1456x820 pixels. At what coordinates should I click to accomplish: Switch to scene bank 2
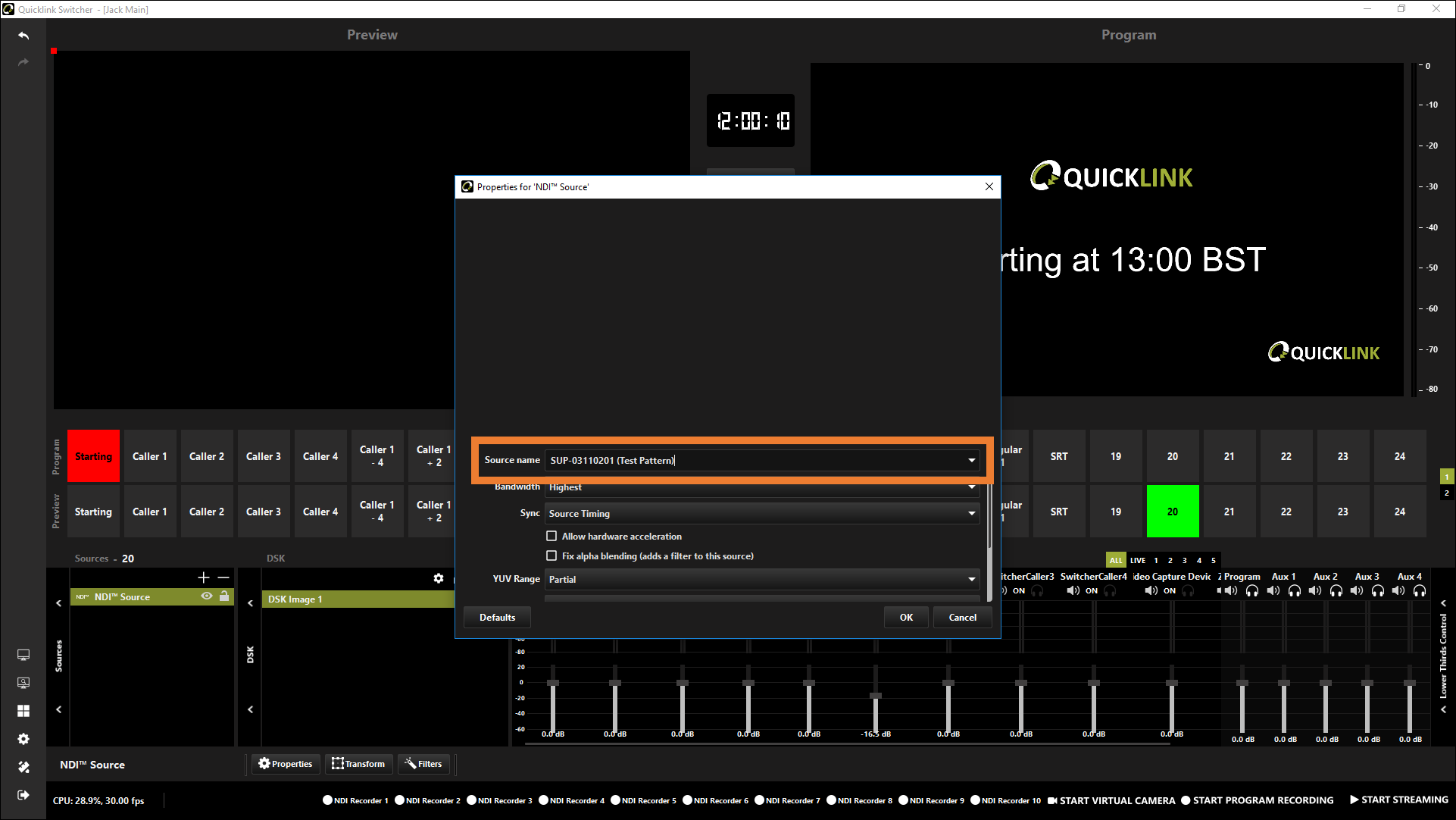click(x=1446, y=493)
